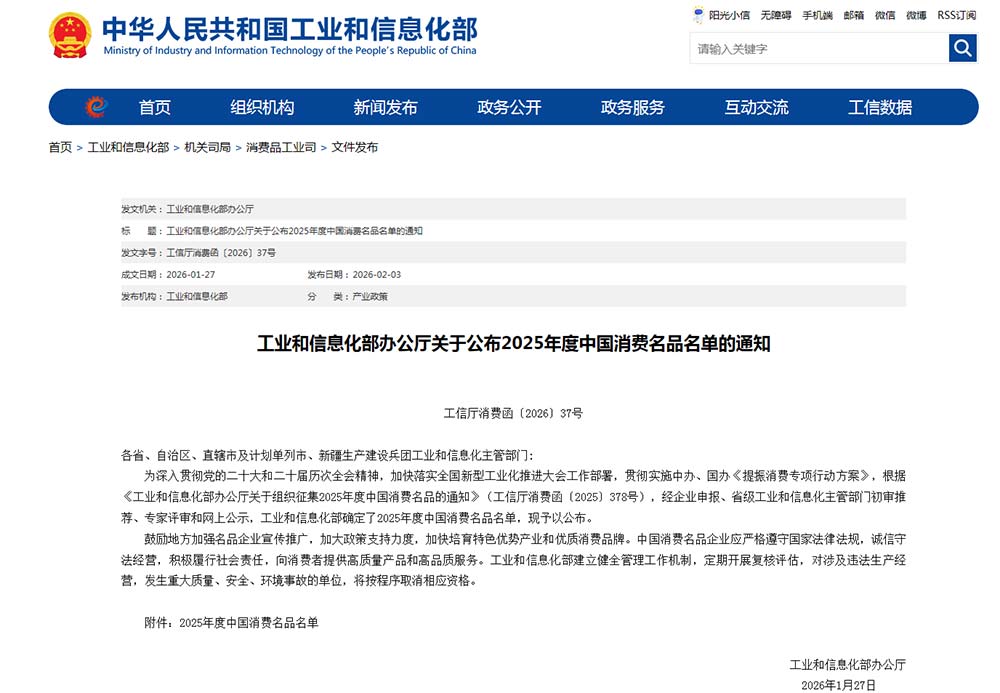
Task: Subscribe via the RSS订阅 link
Action: coord(956,15)
